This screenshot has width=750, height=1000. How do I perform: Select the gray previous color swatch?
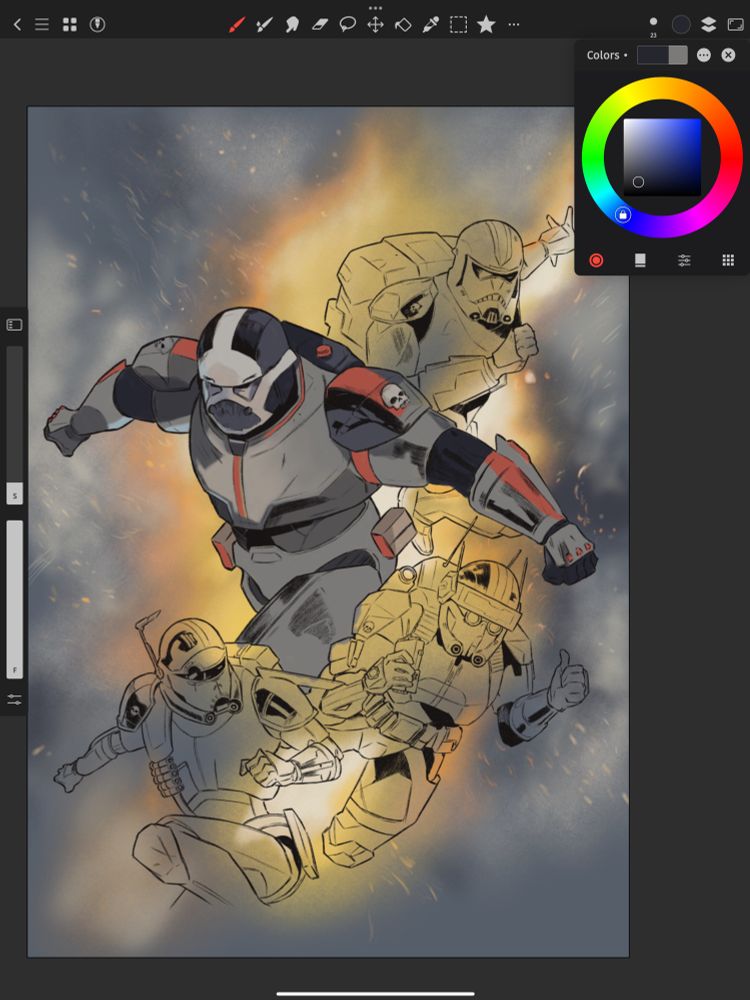[678, 55]
